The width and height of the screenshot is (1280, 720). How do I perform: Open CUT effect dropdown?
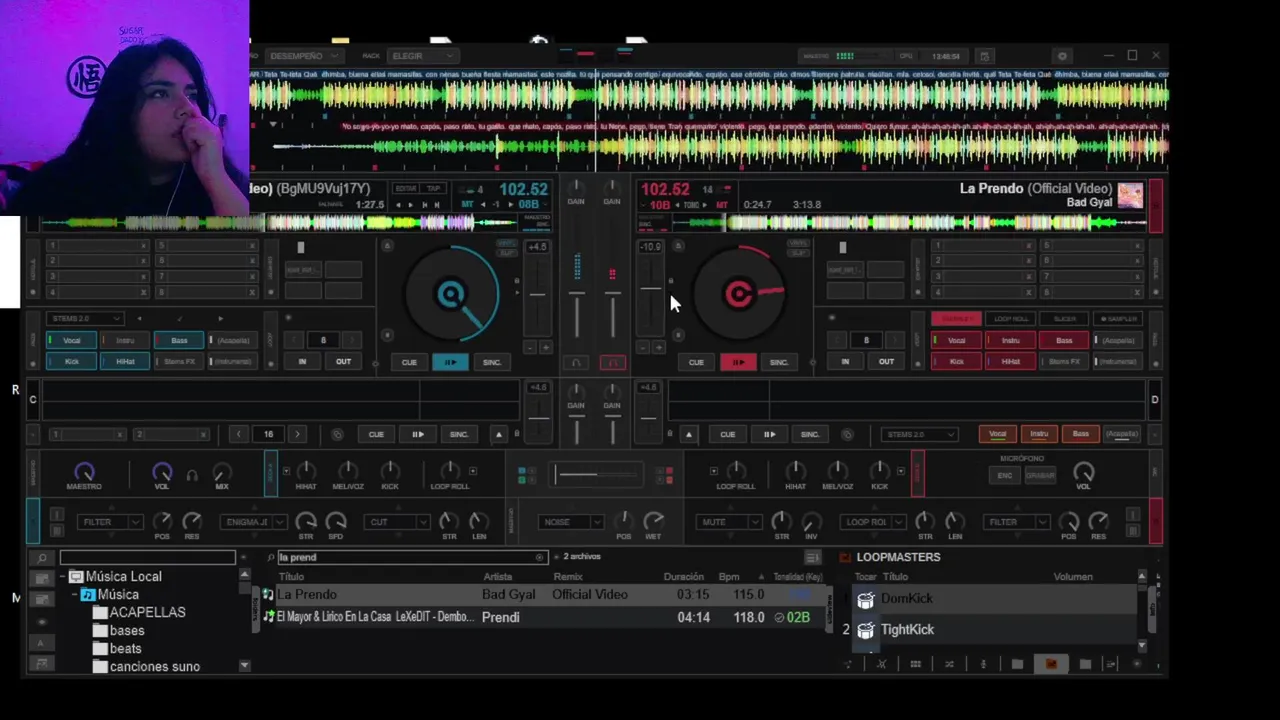pos(398,522)
